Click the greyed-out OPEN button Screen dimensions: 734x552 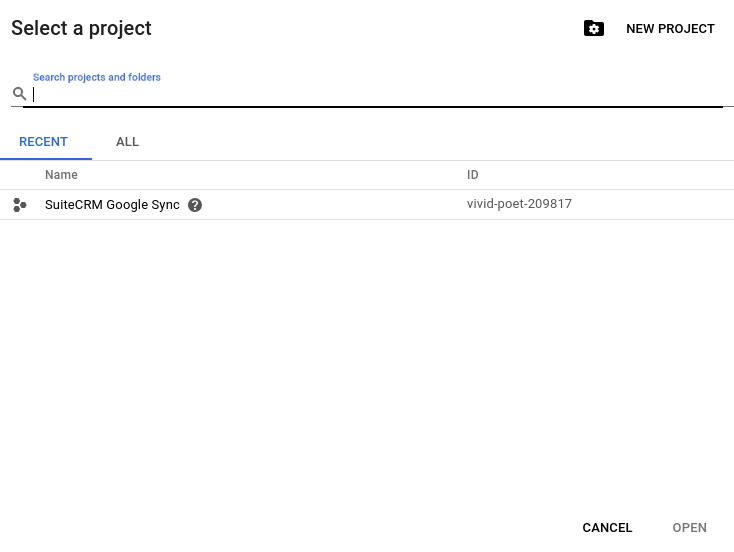tap(690, 528)
